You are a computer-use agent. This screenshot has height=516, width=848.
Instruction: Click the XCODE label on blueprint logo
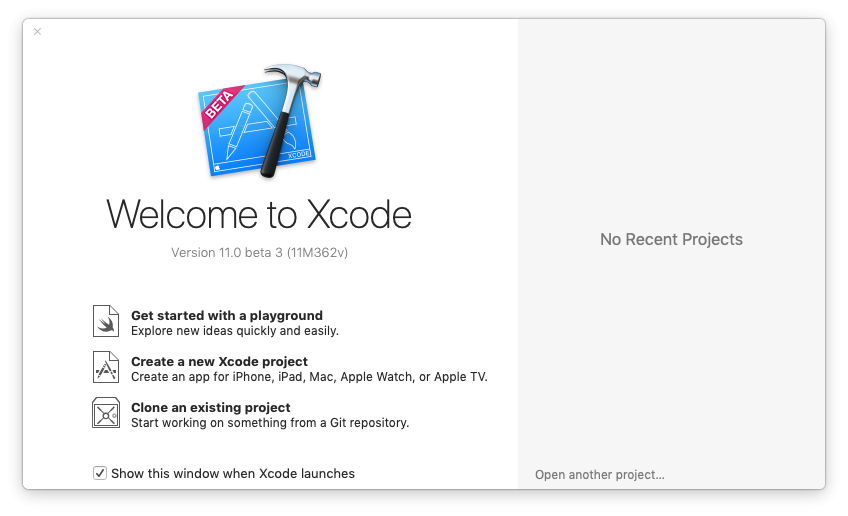pos(299,155)
